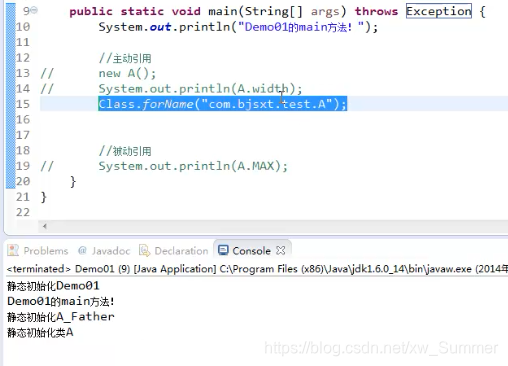
Task: Click console output 静态初始化A_Father
Action: click(x=61, y=317)
